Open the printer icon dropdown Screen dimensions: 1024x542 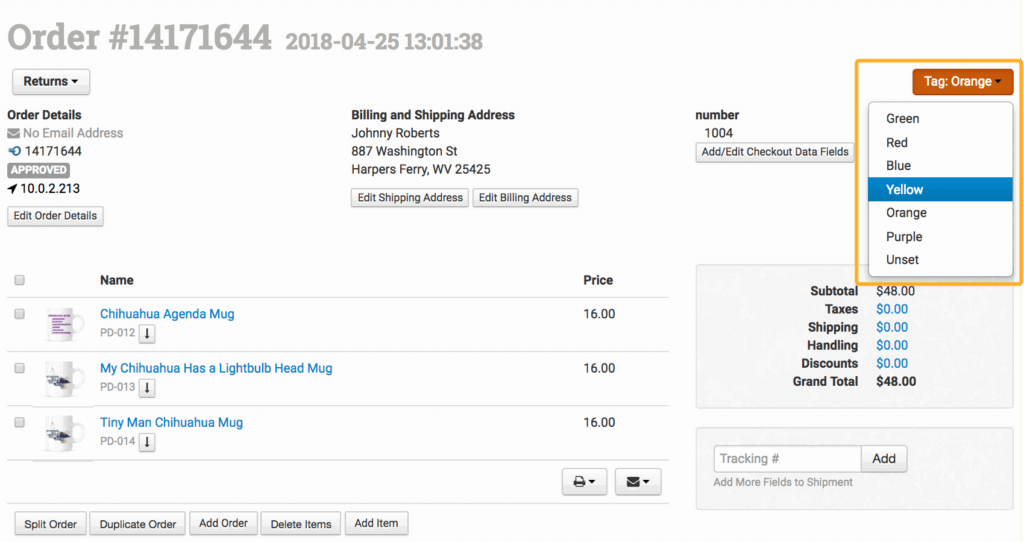tap(584, 483)
